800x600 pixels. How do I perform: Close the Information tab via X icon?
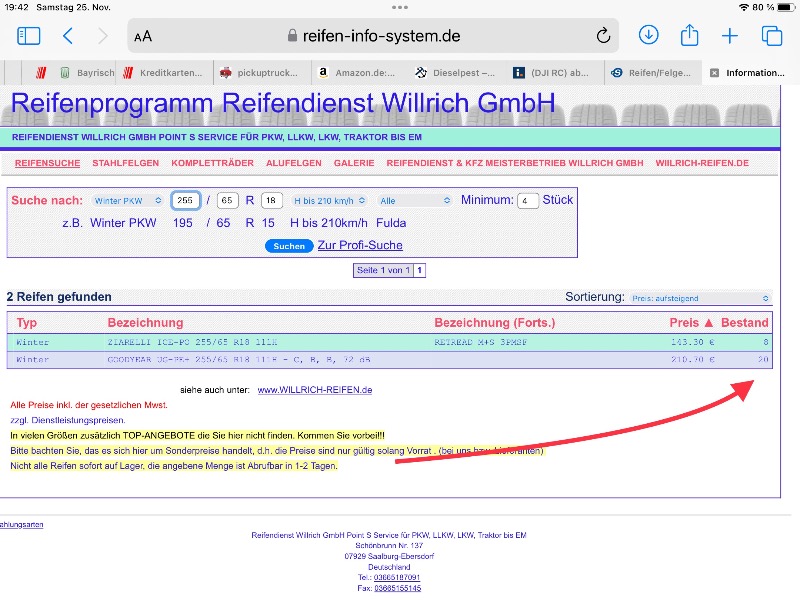(x=714, y=73)
